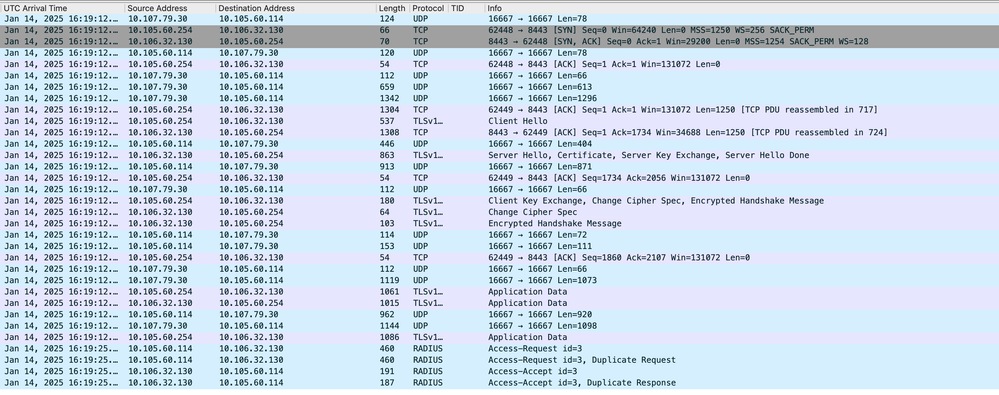The image size is (999, 395).
Task: Select the UDP packet with Len=871
Action: click(x=500, y=167)
